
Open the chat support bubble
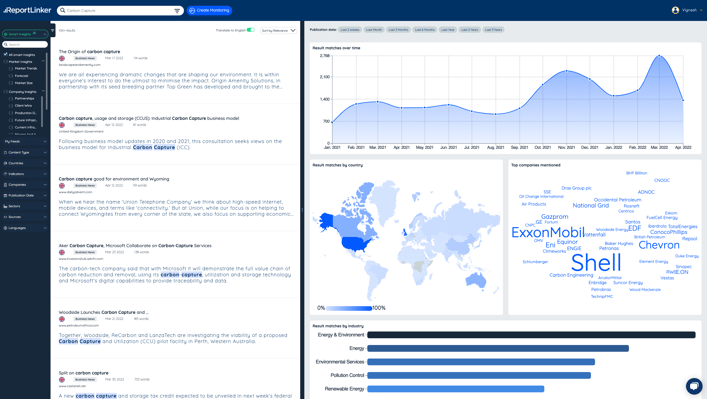(x=694, y=386)
